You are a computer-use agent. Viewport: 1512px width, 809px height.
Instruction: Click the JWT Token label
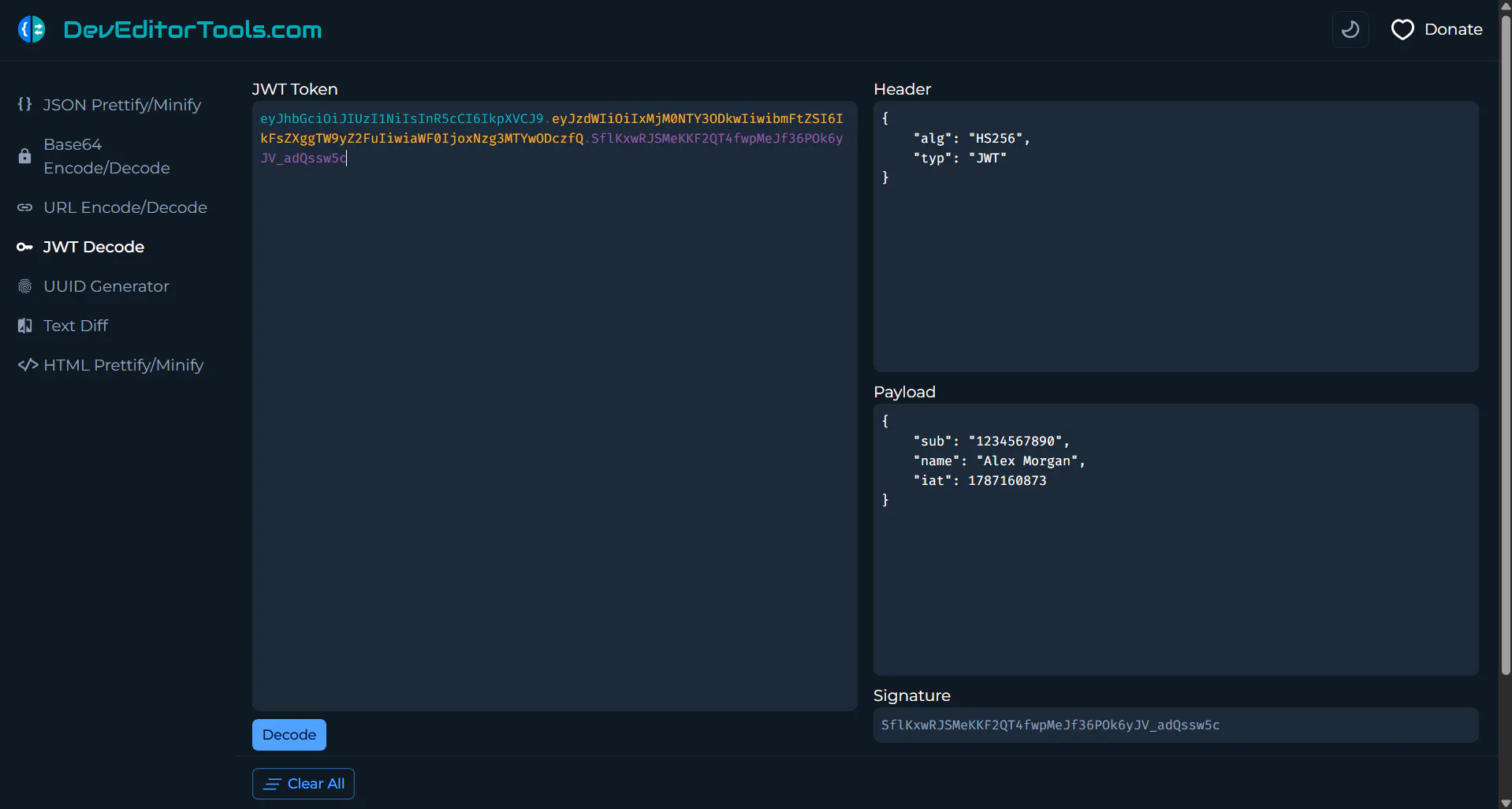pos(295,89)
